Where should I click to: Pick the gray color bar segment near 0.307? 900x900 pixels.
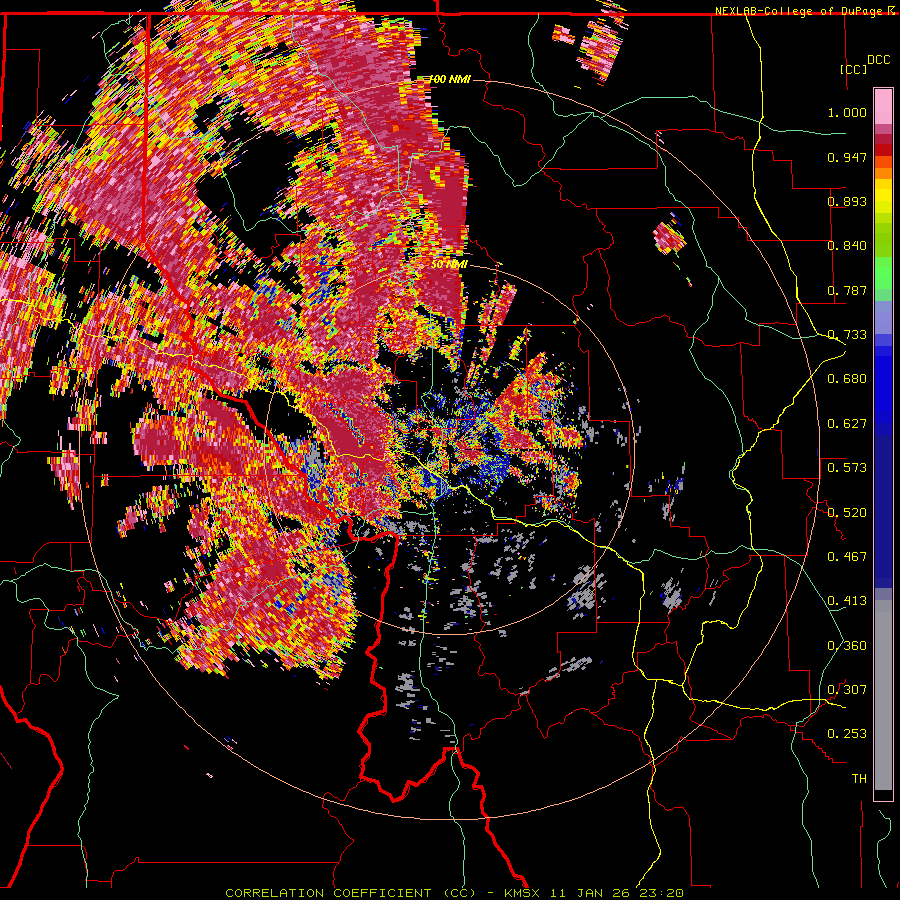[883, 695]
